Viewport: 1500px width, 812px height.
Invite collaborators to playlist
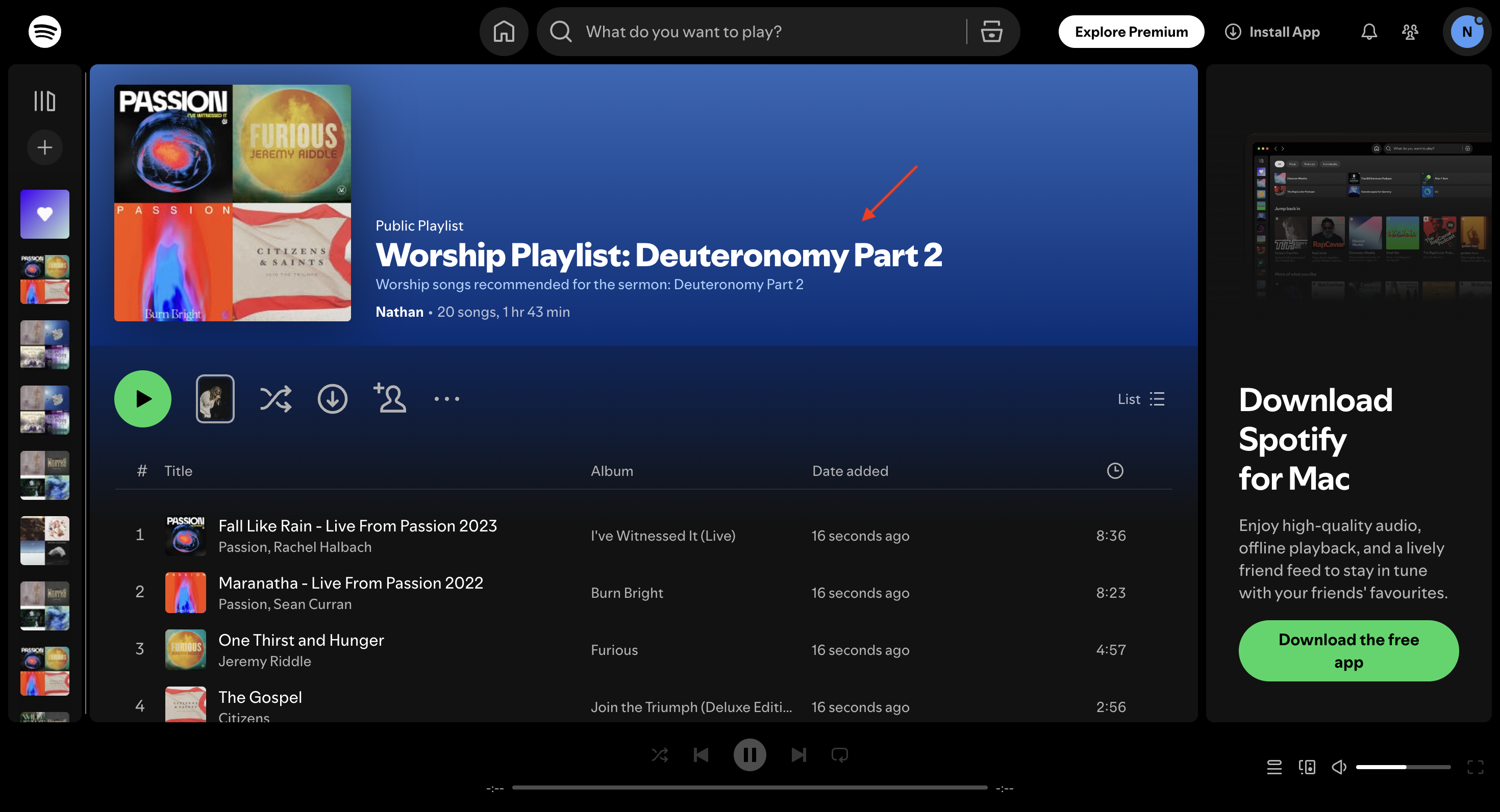[x=390, y=399]
